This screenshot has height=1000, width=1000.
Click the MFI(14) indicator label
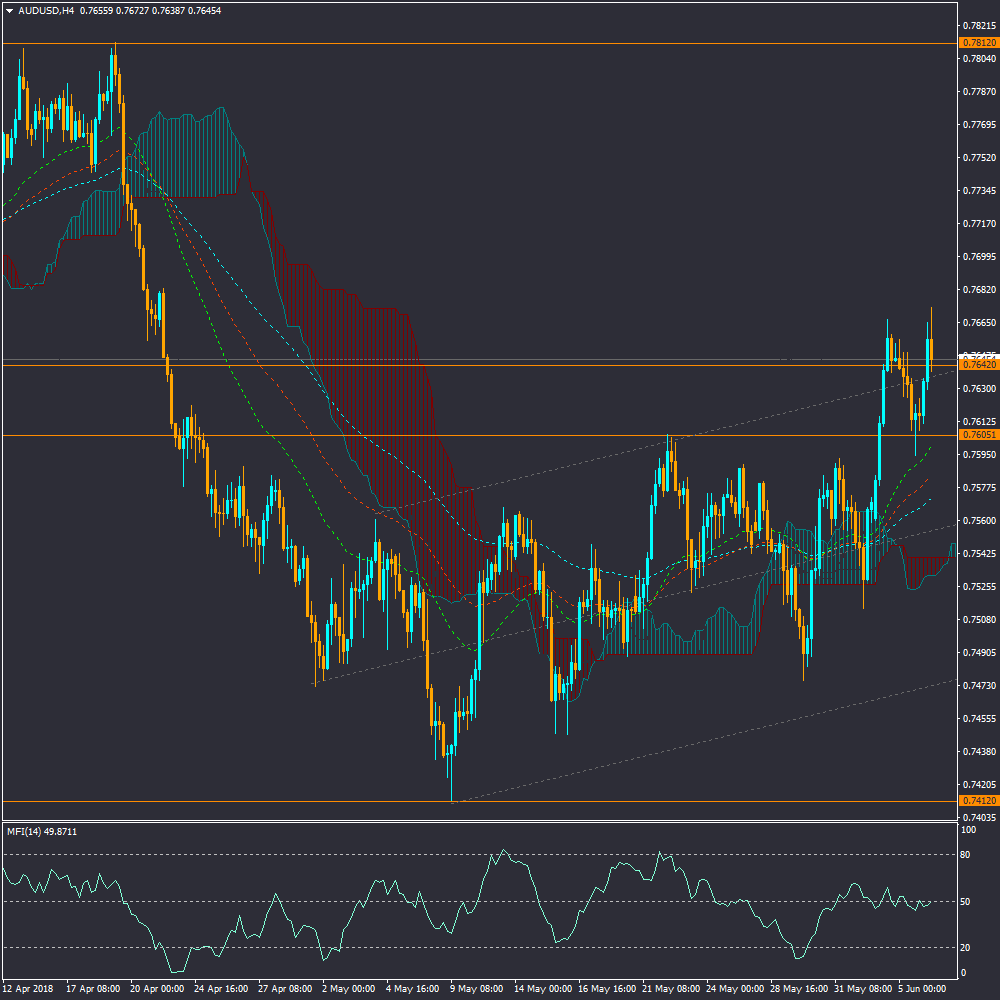tap(42, 832)
